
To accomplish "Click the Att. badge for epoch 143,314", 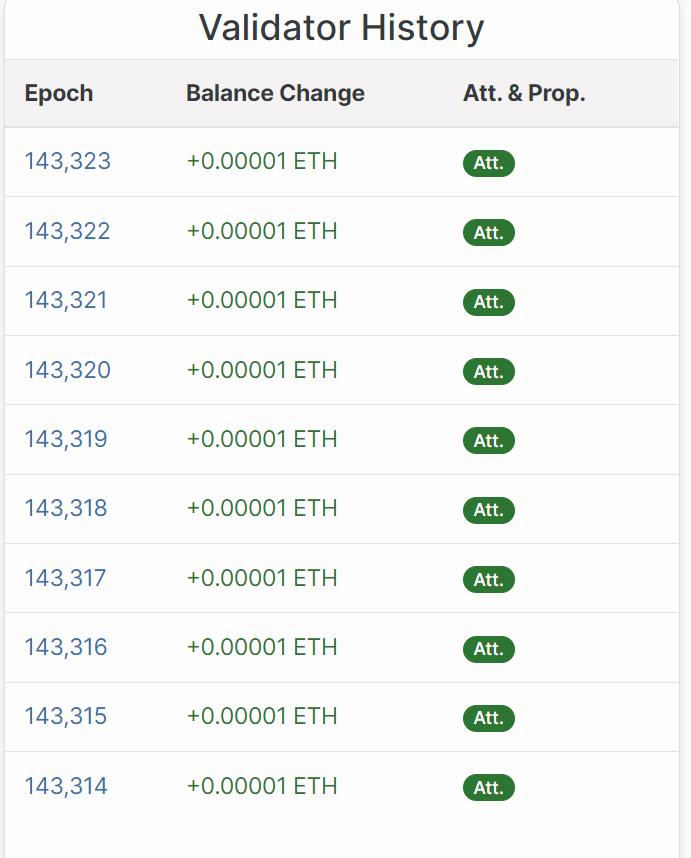I will pyautogui.click(x=488, y=788).
